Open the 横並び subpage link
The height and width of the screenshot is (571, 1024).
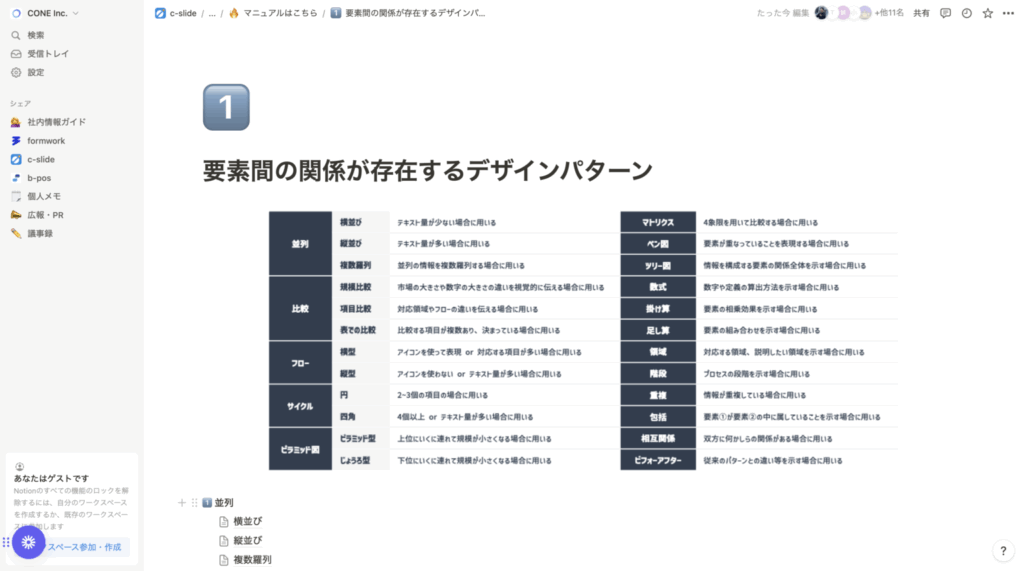pos(247,522)
